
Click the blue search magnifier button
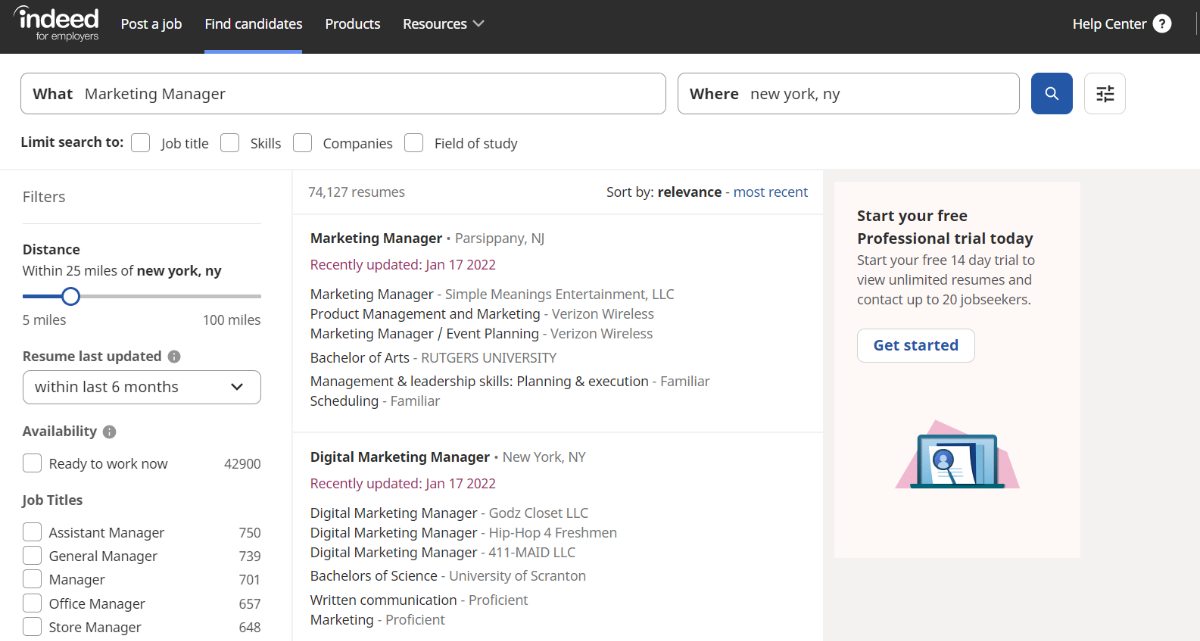pyautogui.click(x=1052, y=93)
